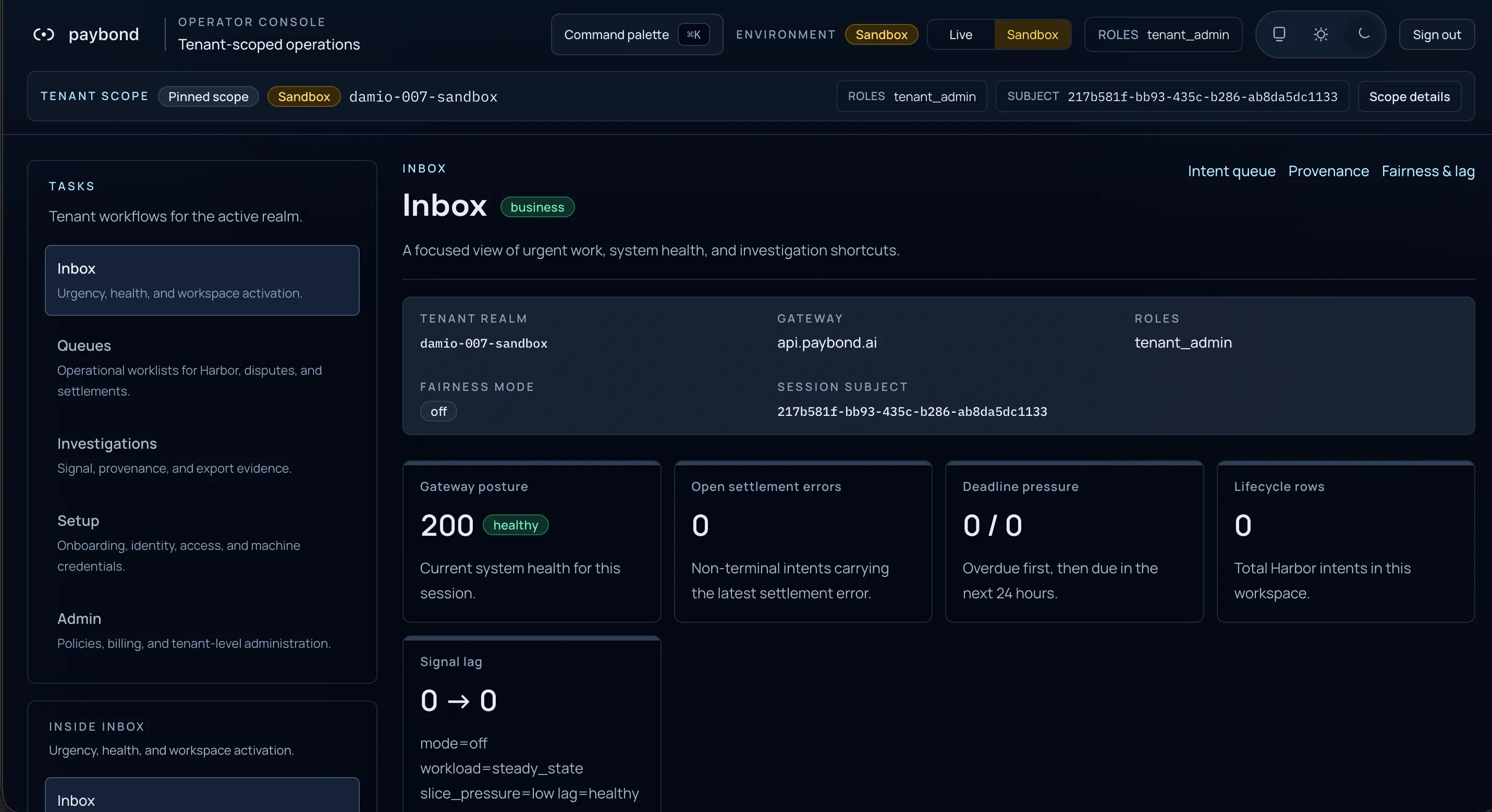Click the Pinned scope chip
Viewport: 1492px width, 812px height.
[x=208, y=97]
